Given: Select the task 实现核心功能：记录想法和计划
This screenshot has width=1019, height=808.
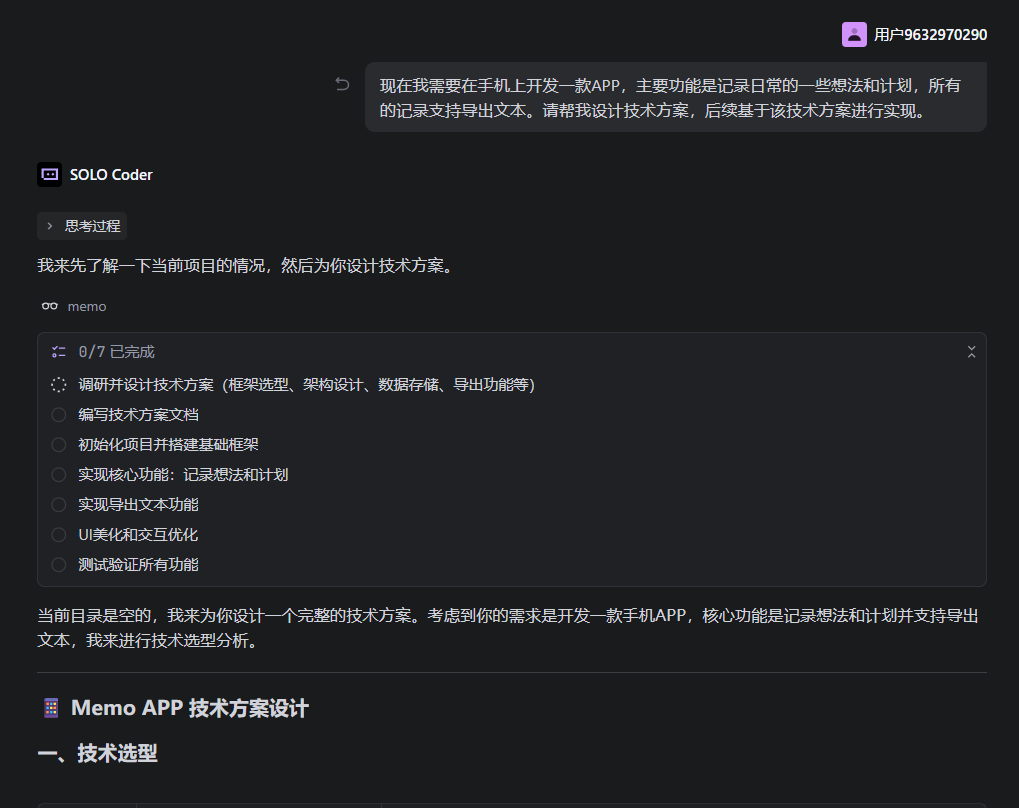Looking at the screenshot, I should pos(183,475).
